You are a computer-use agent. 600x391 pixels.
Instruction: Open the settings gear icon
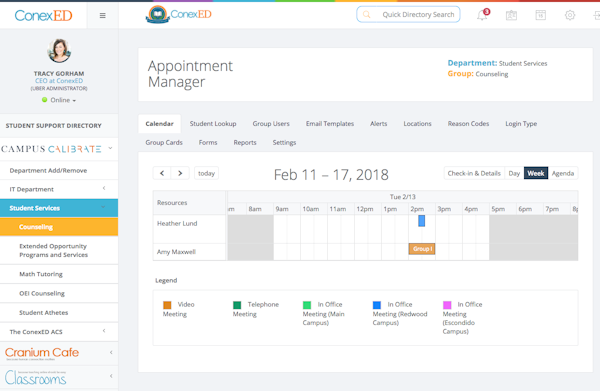tap(570, 15)
